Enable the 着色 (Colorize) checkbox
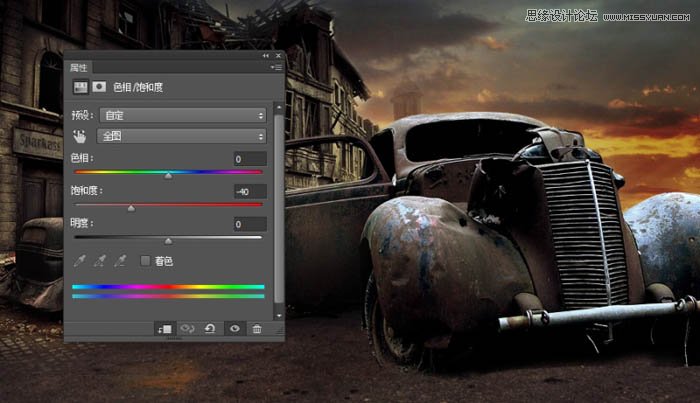Screen dimensions: 700x403 pyautogui.click(x=146, y=261)
